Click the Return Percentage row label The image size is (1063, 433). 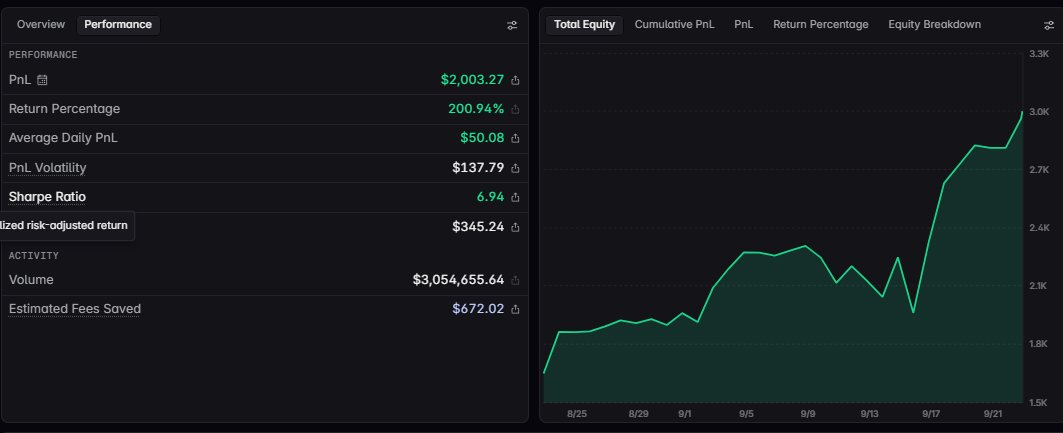[x=64, y=108]
